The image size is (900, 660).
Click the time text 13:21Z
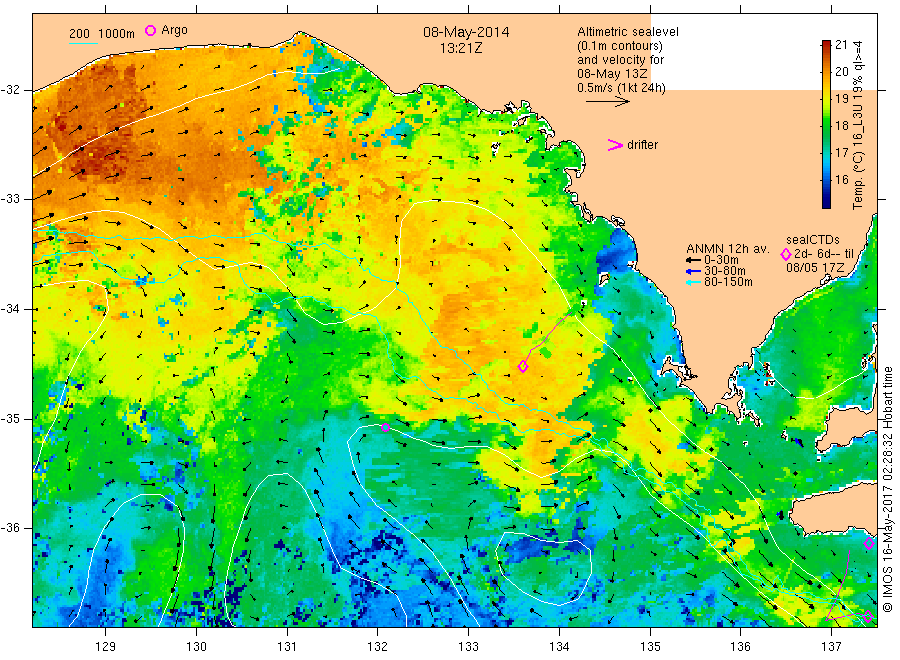click(461, 48)
